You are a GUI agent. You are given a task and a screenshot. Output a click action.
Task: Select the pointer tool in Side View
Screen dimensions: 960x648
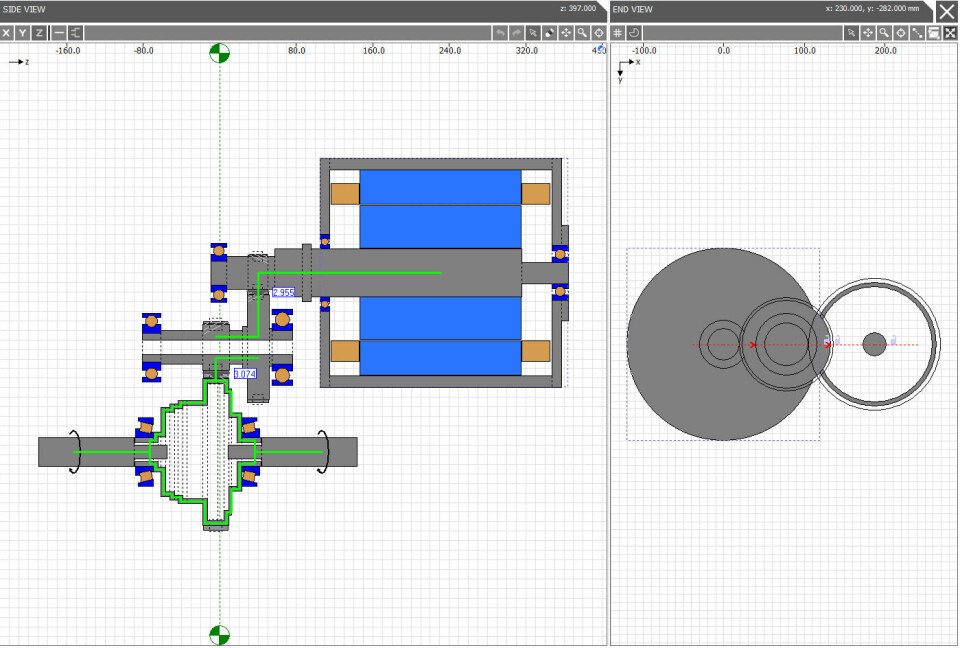pos(534,33)
